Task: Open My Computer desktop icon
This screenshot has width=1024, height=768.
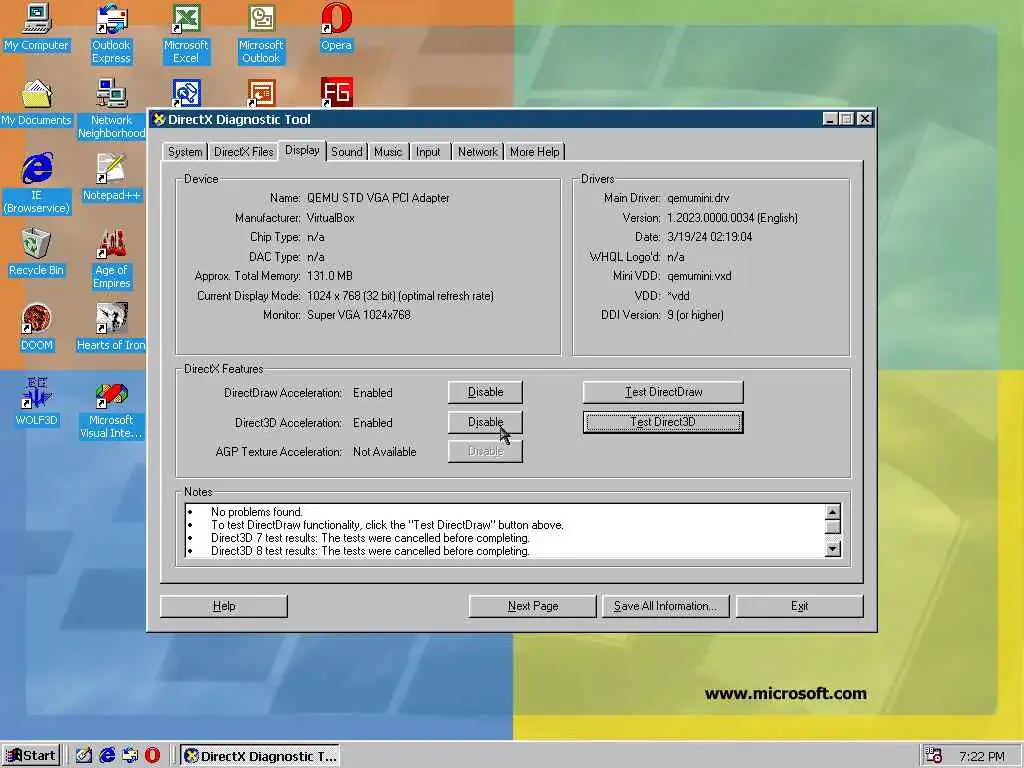Action: pyautogui.click(x=37, y=27)
